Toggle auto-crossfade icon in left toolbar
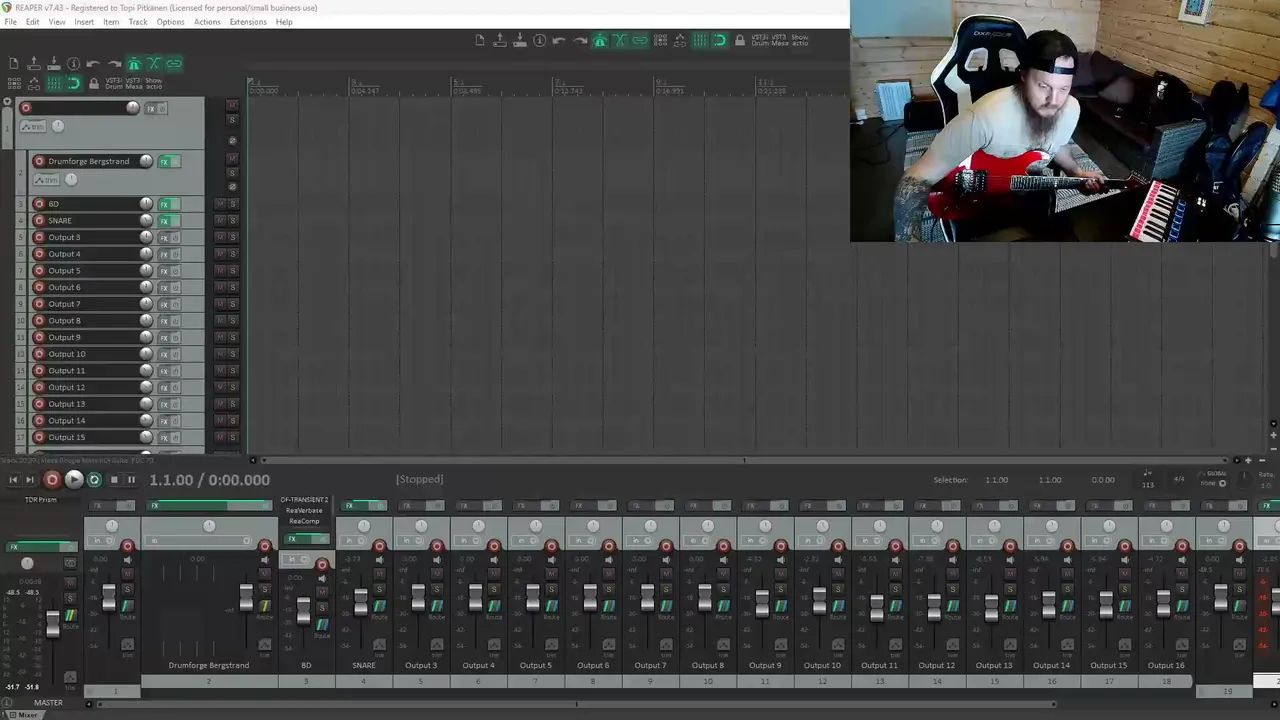Screen dimensions: 1280x720 pyautogui.click(x=154, y=64)
